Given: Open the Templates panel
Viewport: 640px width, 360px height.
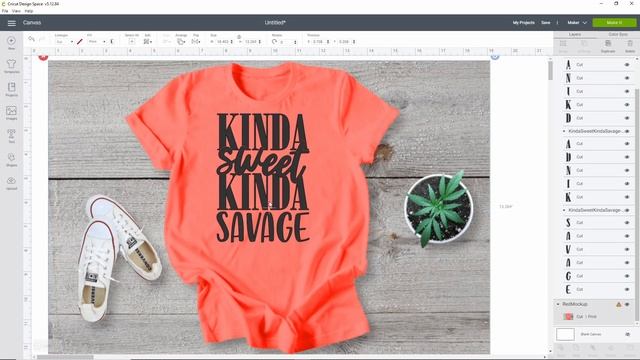Looking at the screenshot, I should [x=11, y=64].
